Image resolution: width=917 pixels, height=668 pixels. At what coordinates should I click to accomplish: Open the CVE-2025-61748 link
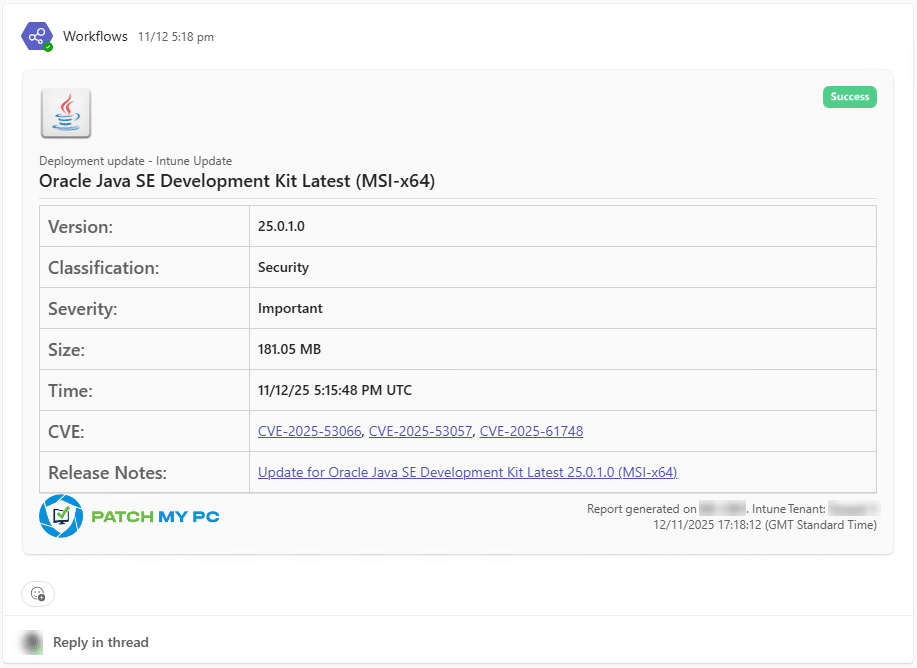coord(531,431)
